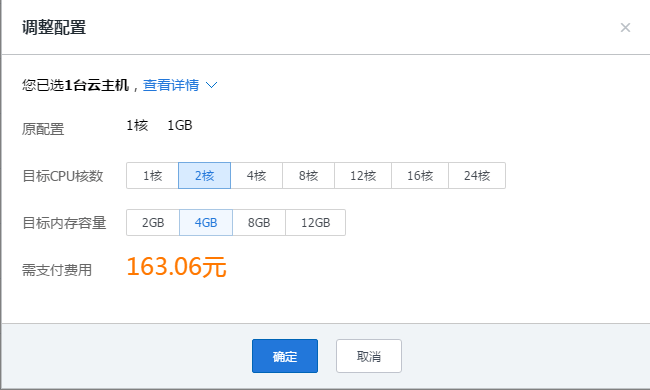Select 2GB memory capacity
Image resolution: width=650 pixels, height=390 pixels.
click(x=153, y=223)
